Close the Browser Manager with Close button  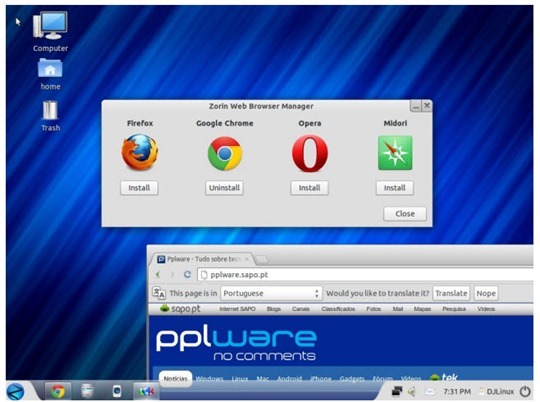point(405,214)
